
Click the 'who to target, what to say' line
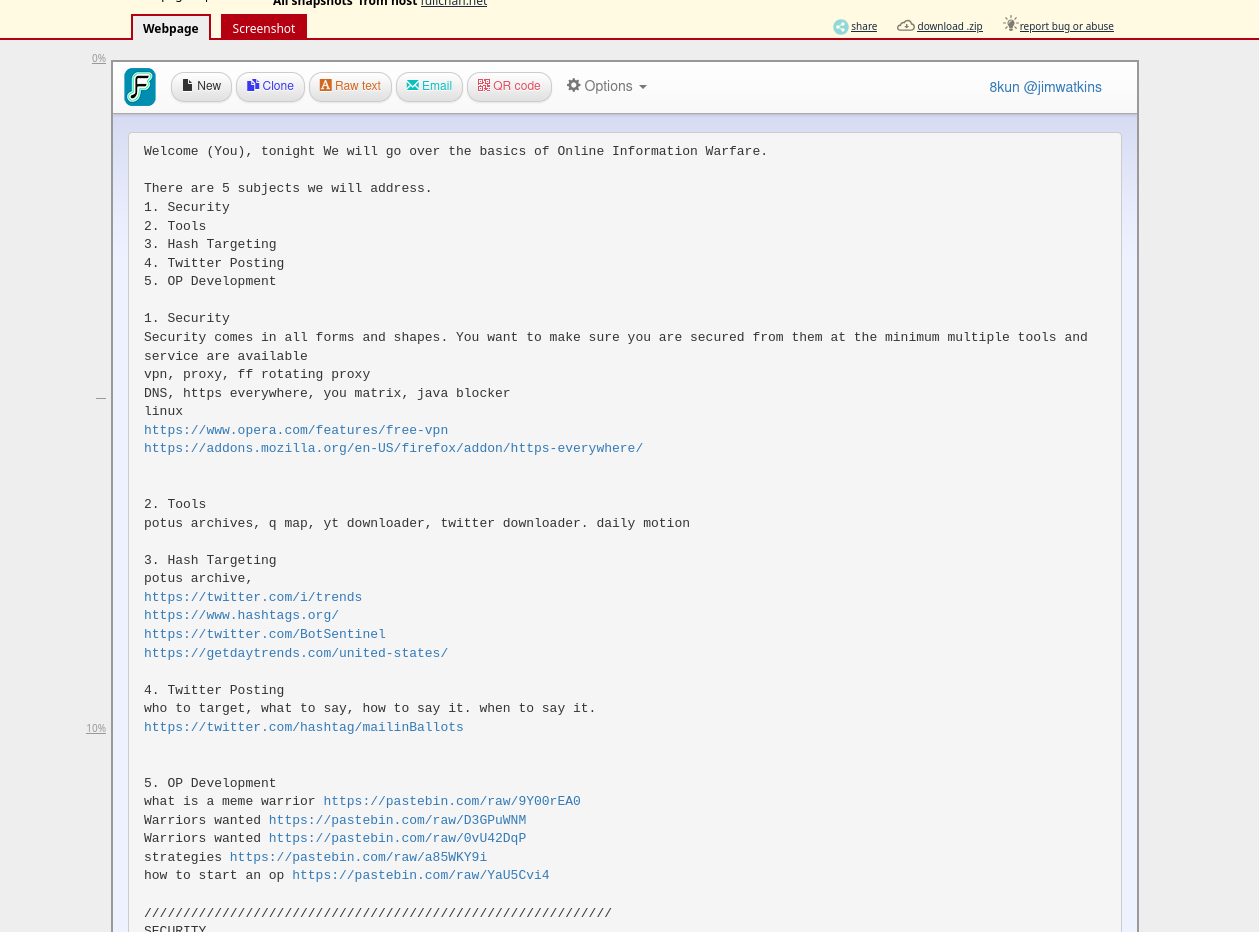pyautogui.click(x=370, y=709)
